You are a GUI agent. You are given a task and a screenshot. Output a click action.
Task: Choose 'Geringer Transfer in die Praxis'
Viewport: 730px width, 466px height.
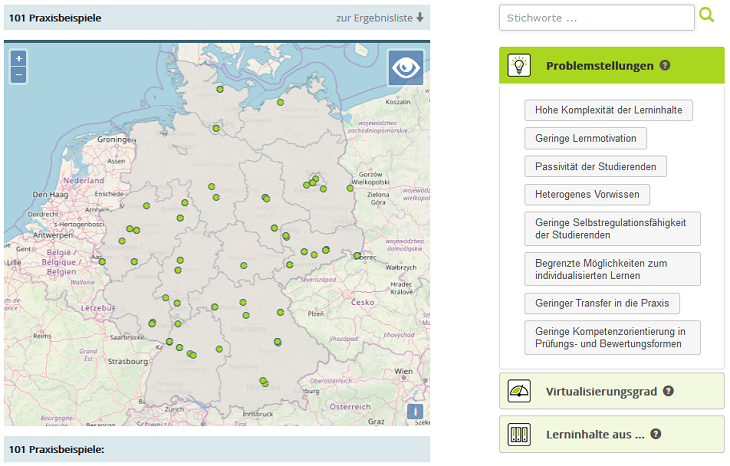[601, 302]
